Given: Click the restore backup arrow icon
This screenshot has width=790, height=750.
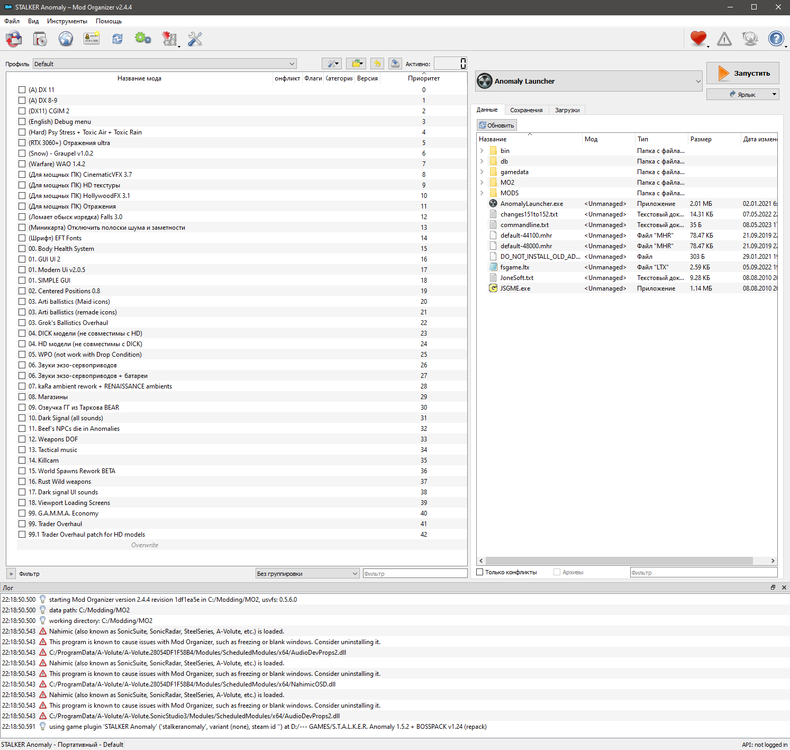Looking at the screenshot, I should click(377, 63).
